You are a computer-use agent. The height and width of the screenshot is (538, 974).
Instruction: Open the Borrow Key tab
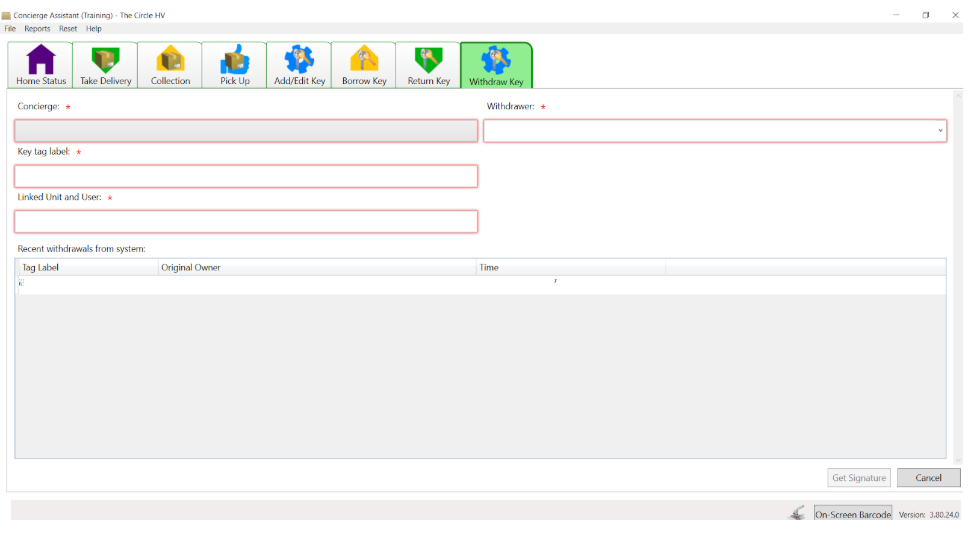pos(363,65)
